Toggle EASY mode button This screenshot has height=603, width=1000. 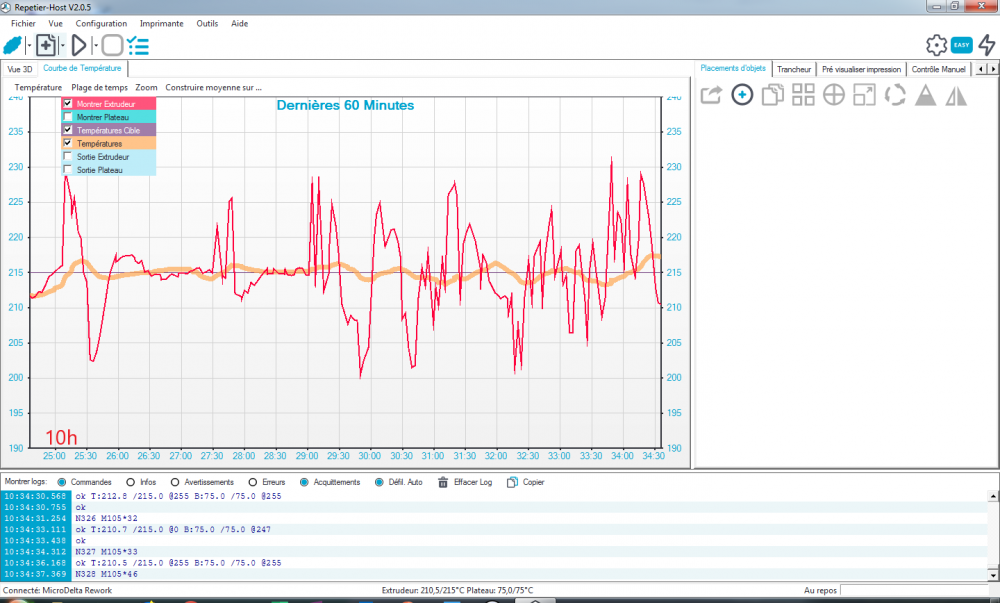(x=962, y=45)
